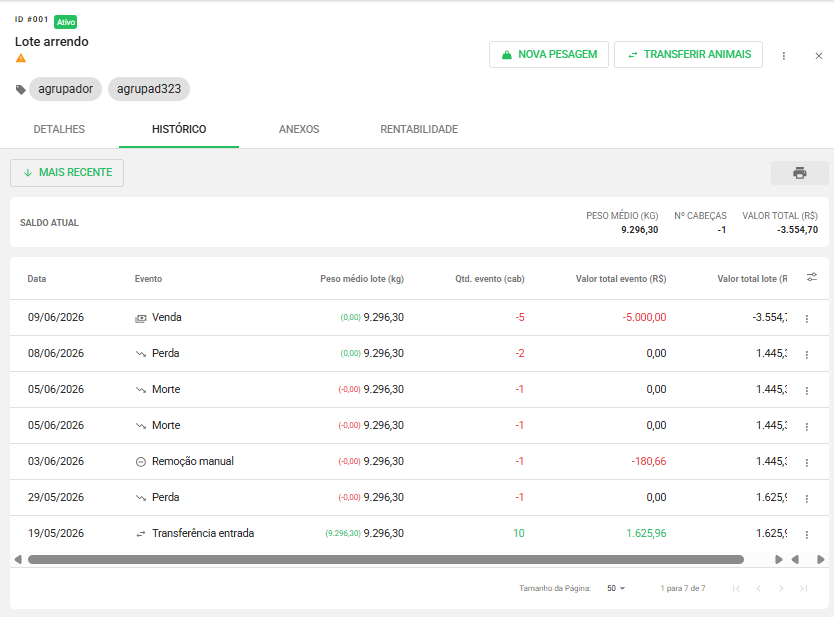Sort by the Data column header
Viewport: 834px width, 617px height.
point(37,279)
